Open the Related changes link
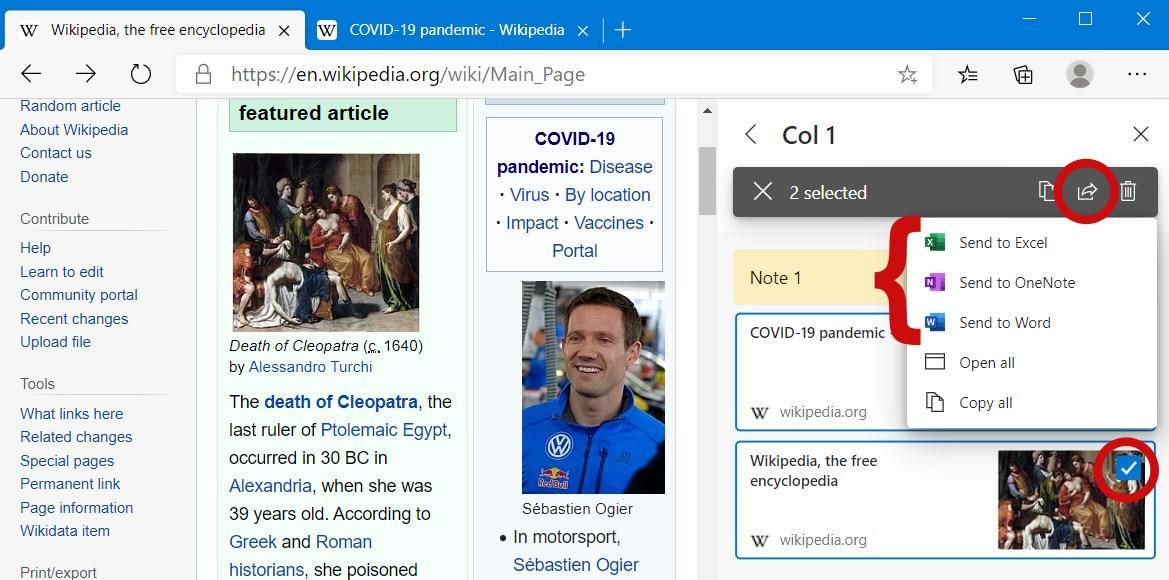Viewport: 1169px width, 580px height. coord(76,437)
